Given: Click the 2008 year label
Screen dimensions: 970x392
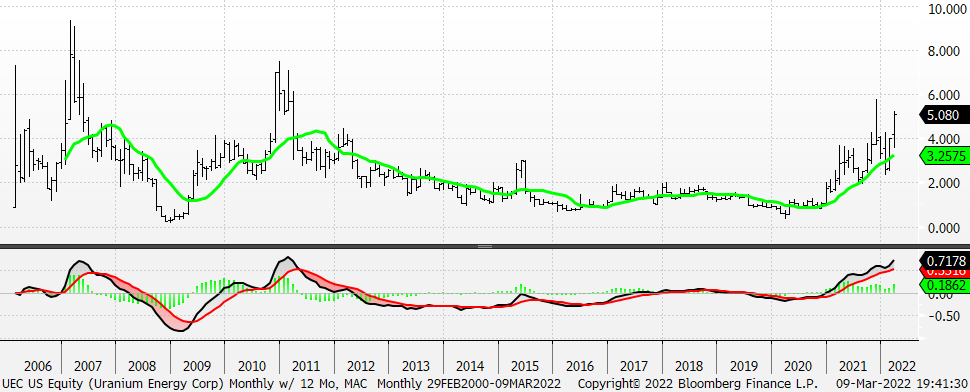Looking at the screenshot, I should tap(143, 365).
